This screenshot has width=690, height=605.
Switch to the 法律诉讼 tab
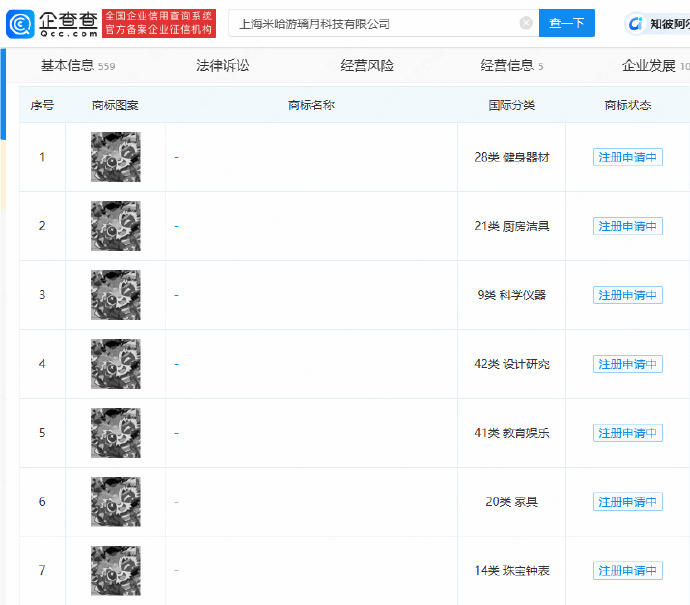tap(222, 66)
